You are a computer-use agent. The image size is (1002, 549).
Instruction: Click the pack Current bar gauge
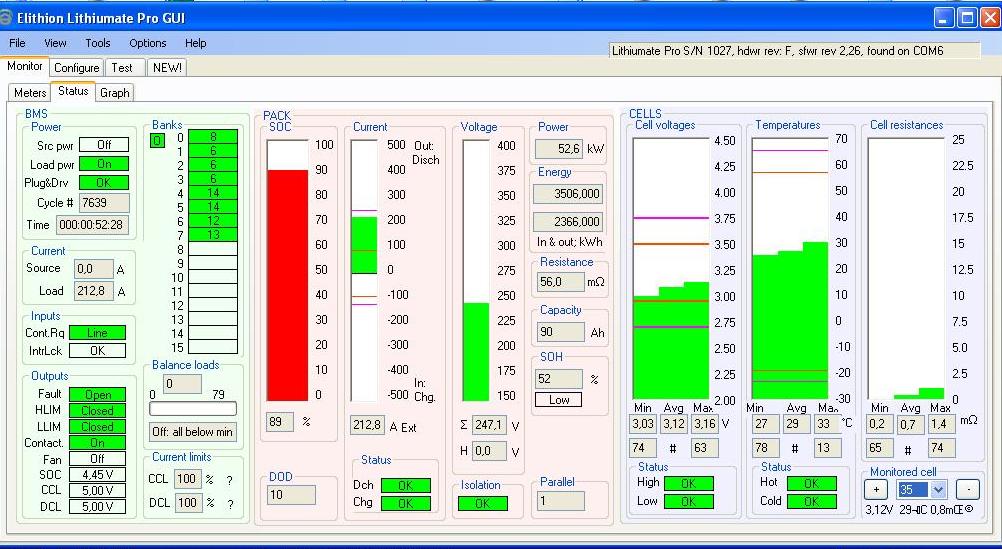(x=364, y=270)
